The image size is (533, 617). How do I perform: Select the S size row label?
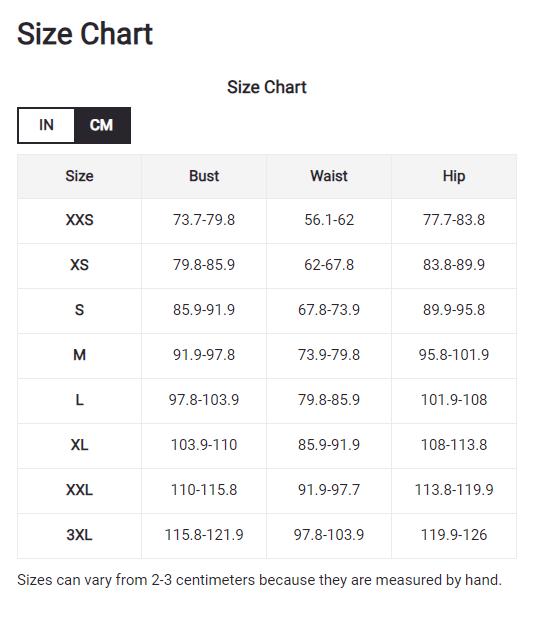(79, 310)
